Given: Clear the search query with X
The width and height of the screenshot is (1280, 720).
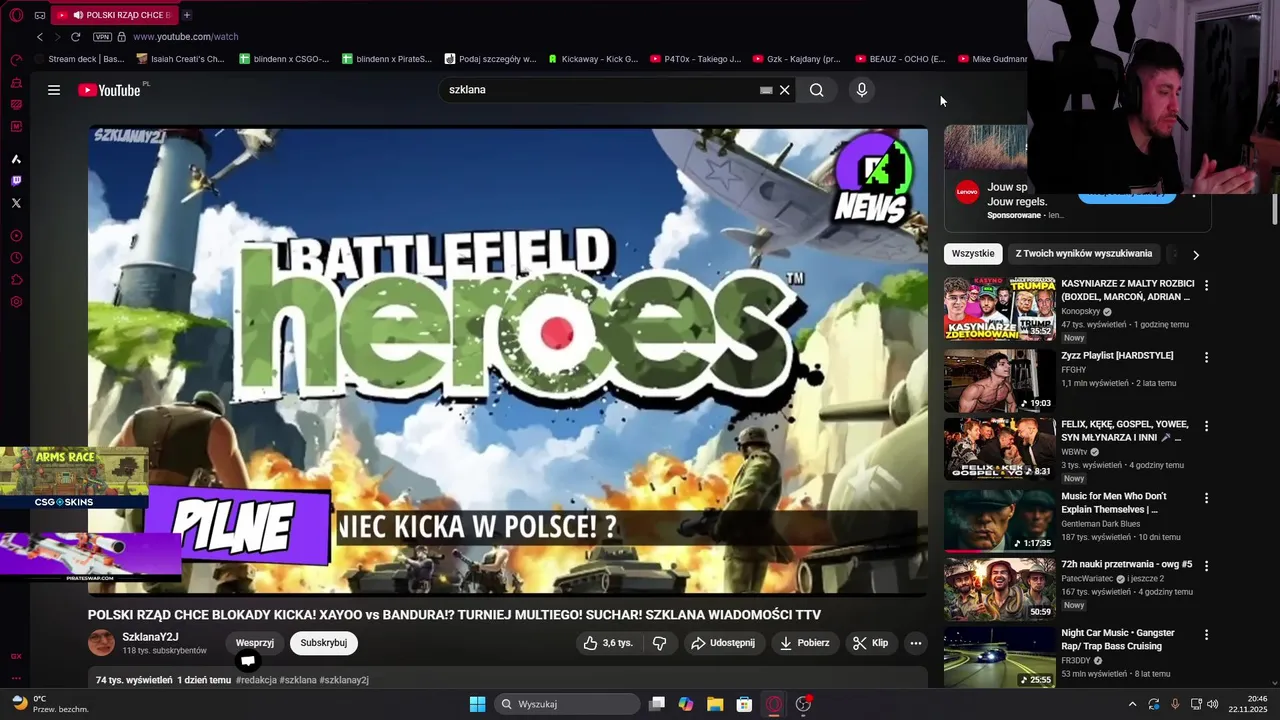Looking at the screenshot, I should [x=785, y=90].
